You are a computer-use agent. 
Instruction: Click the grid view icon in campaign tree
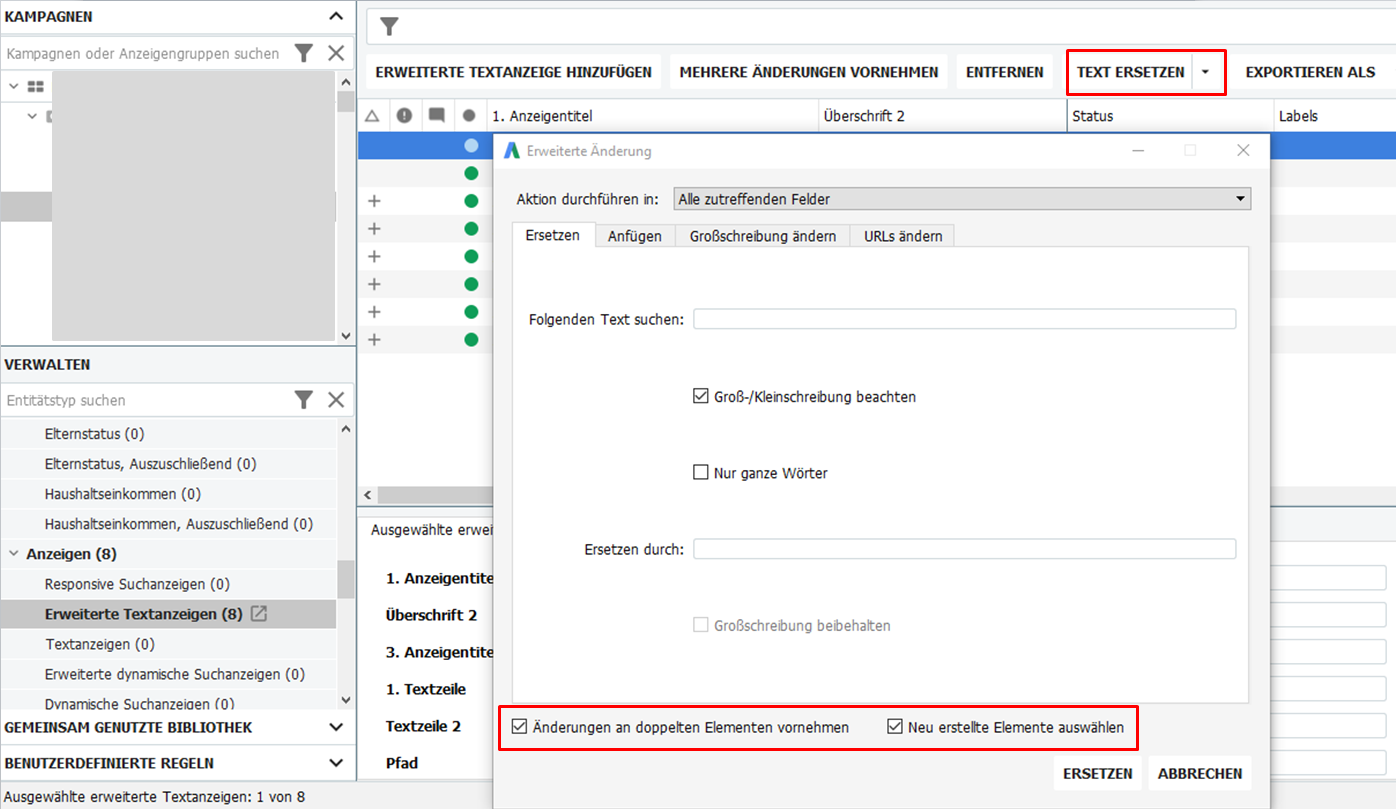(x=37, y=85)
